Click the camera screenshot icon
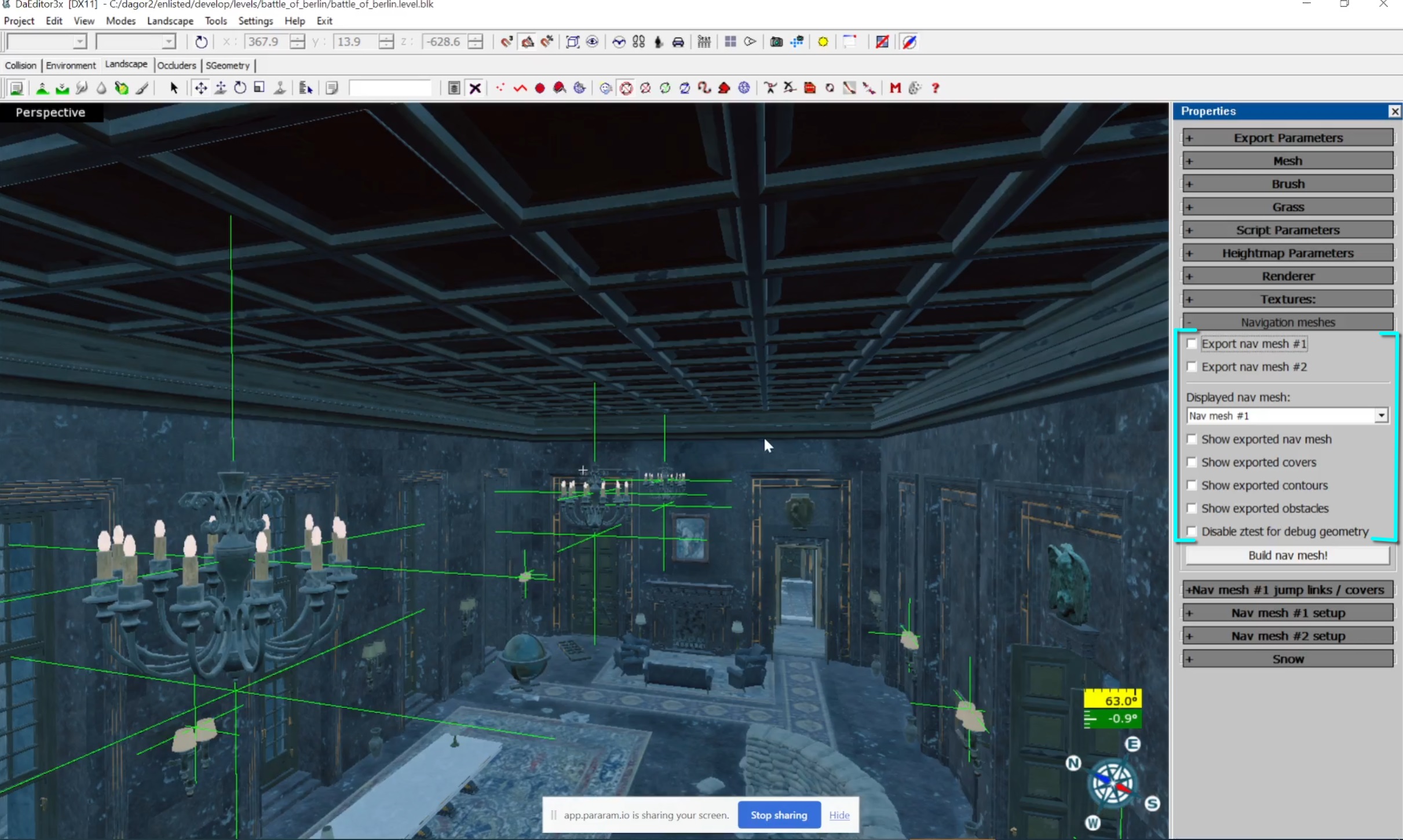Image resolution: width=1403 pixels, height=840 pixels. click(776, 42)
